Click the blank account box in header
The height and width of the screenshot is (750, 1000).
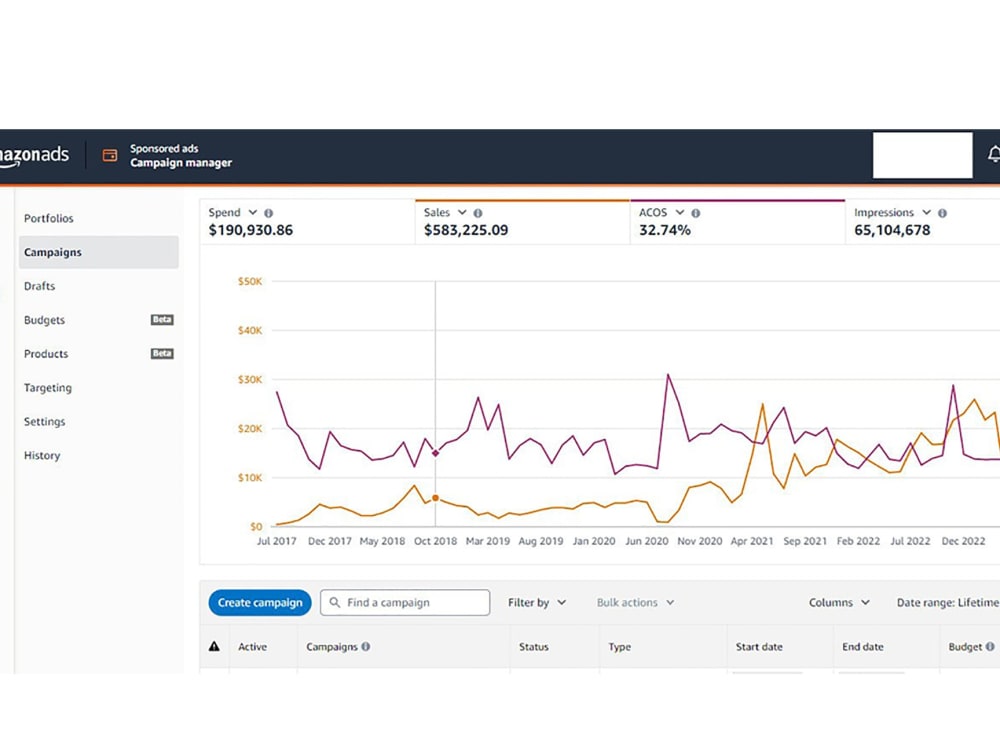point(922,155)
